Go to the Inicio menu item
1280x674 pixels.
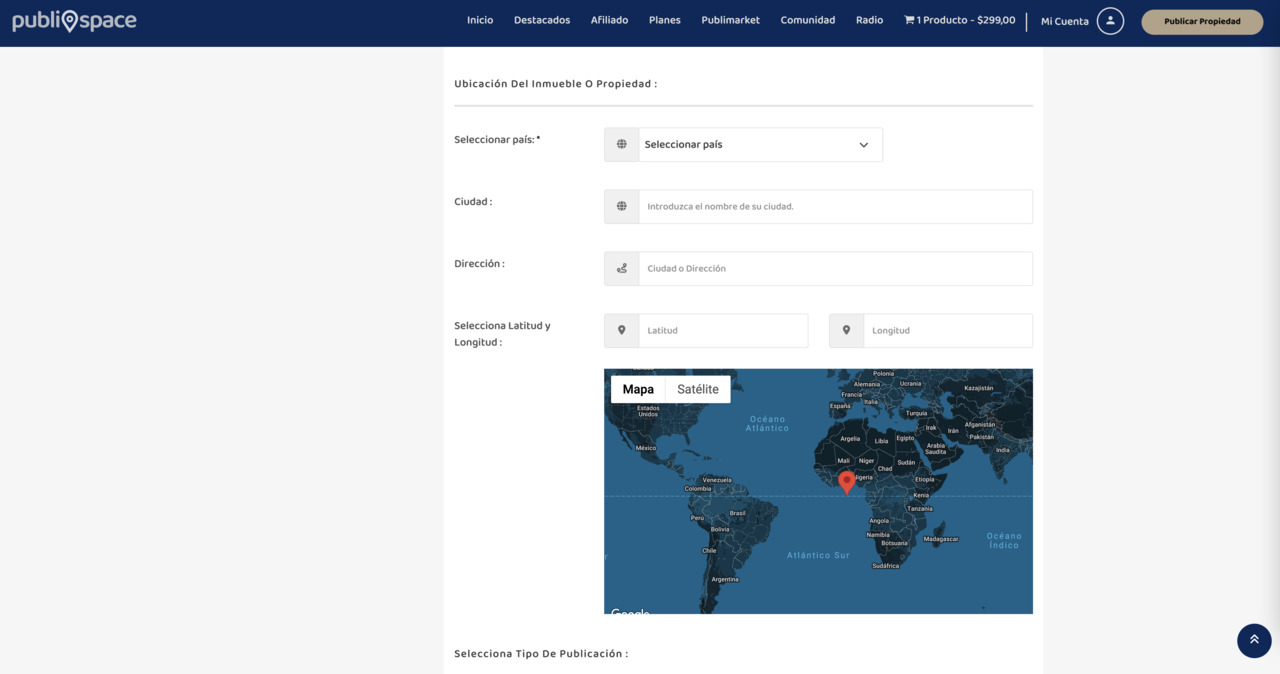point(480,20)
